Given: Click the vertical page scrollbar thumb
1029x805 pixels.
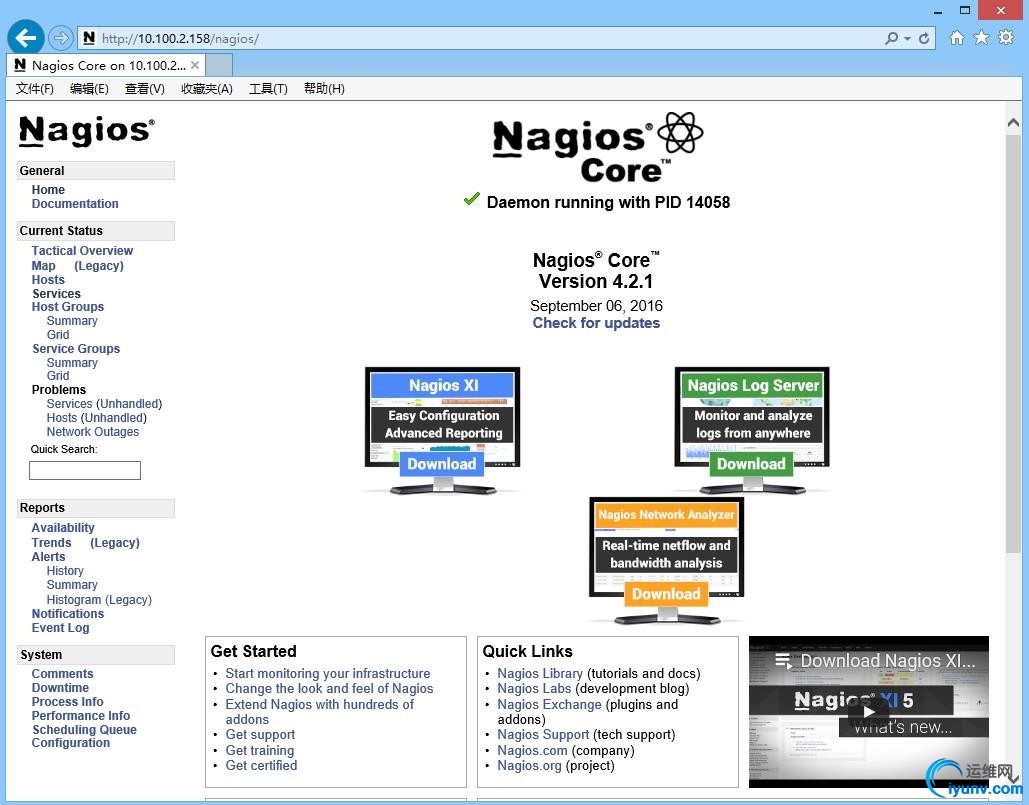Looking at the screenshot, I should (x=1013, y=343).
